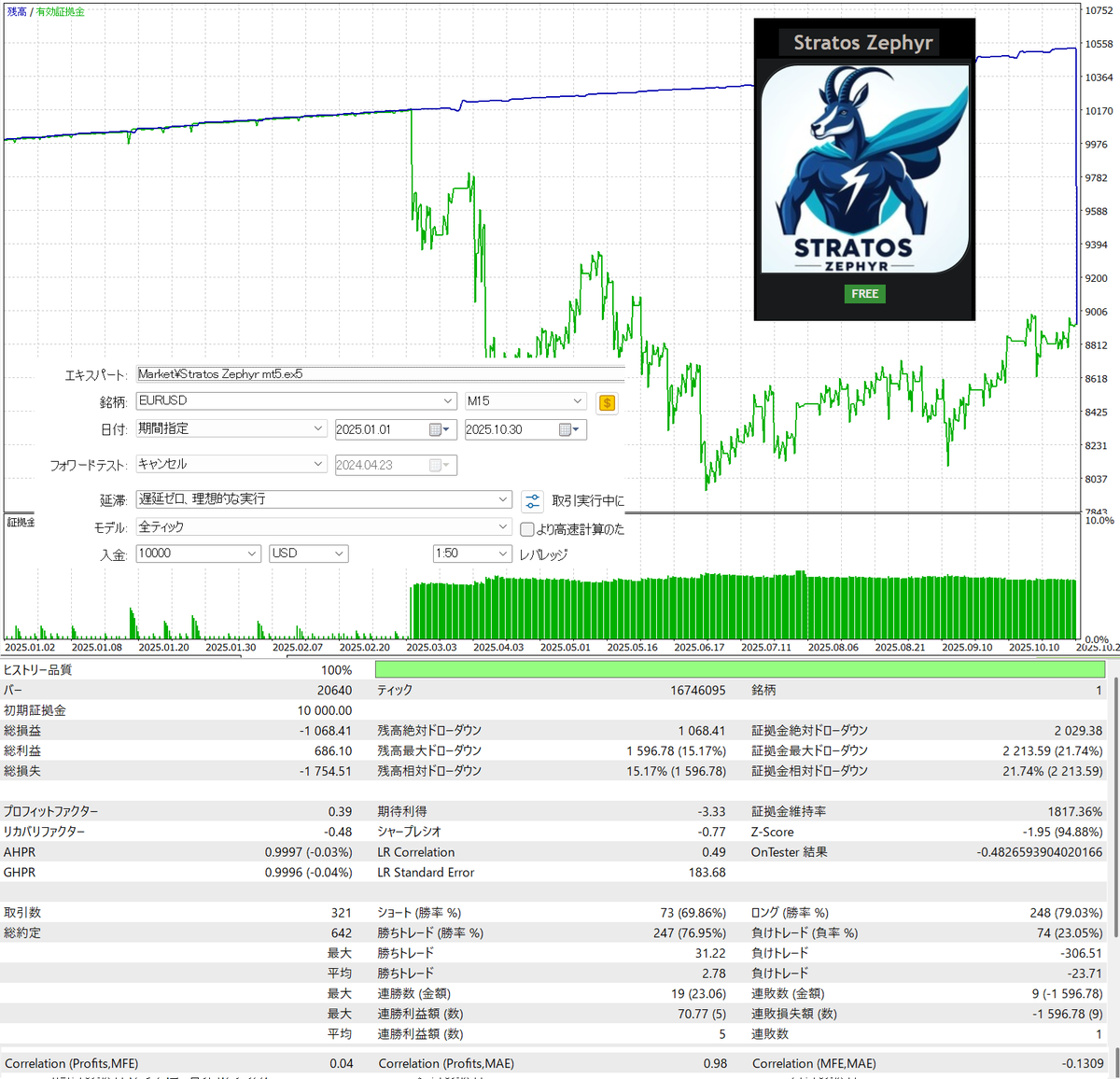Screen dimensions: 1120x1079
Task: Select LR Correlation value 0.49
Action: pos(714,852)
